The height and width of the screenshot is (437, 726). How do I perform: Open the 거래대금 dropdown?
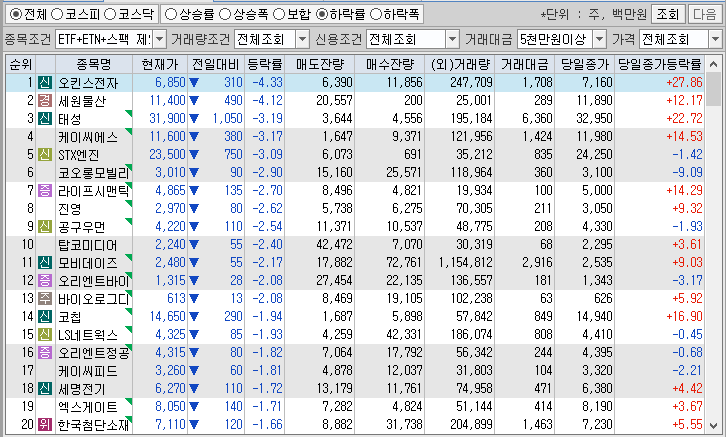pyautogui.click(x=599, y=39)
